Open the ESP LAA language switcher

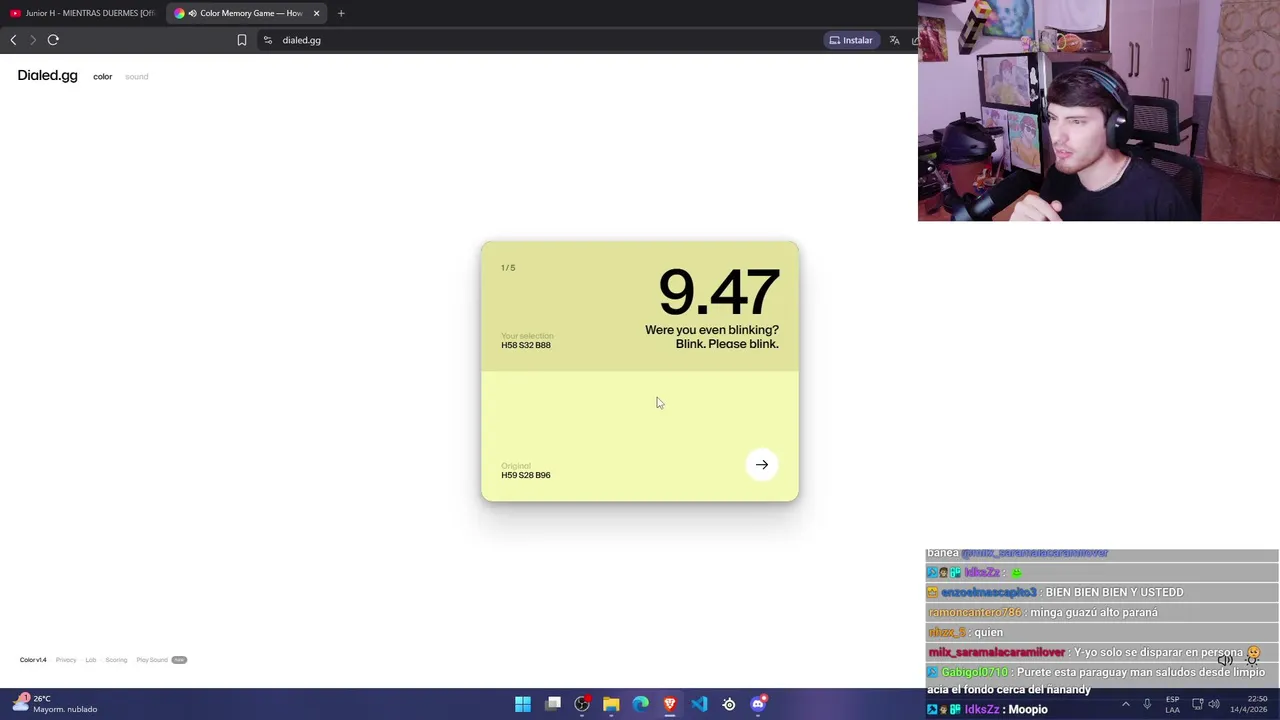(x=1172, y=704)
